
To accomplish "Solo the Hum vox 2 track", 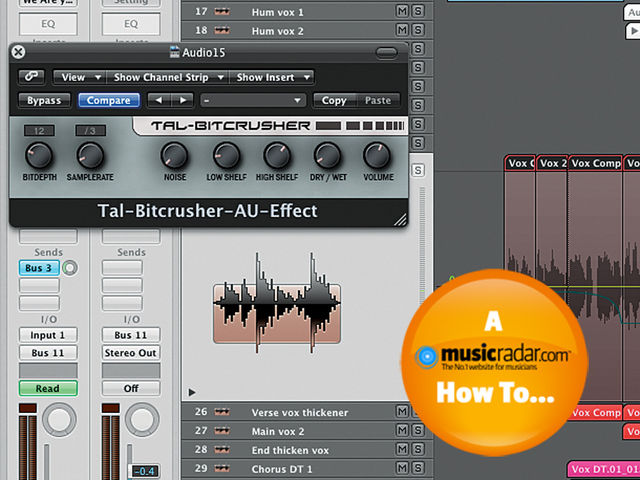I will (418, 30).
